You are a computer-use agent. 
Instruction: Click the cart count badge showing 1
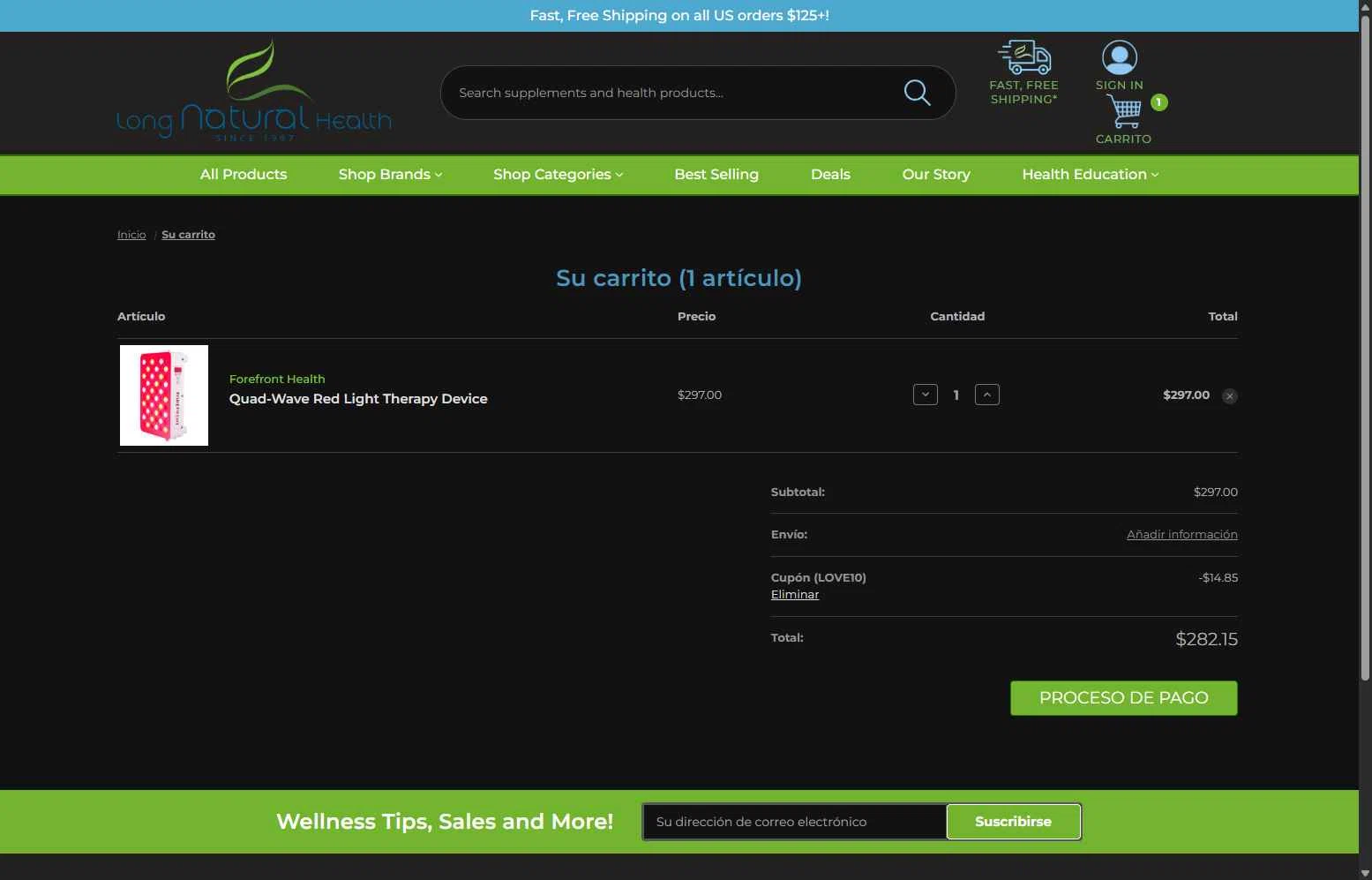point(1158,102)
